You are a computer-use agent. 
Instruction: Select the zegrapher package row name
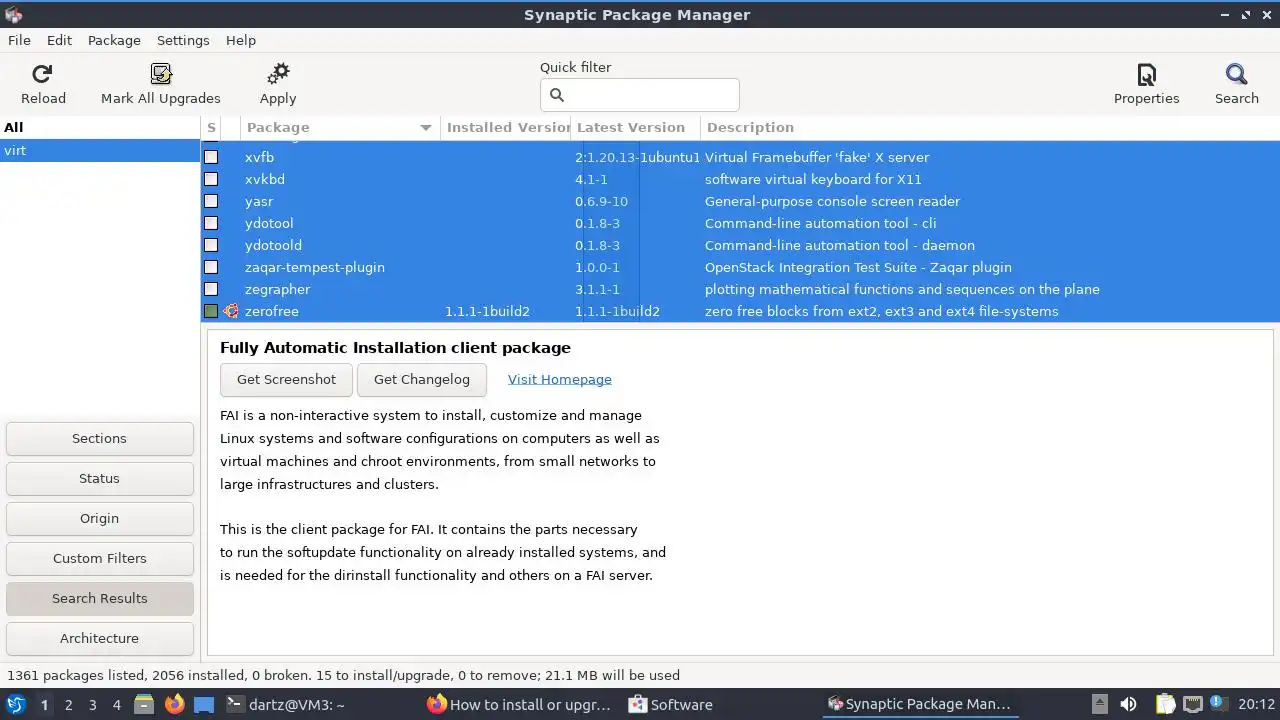pyautogui.click(x=277, y=289)
